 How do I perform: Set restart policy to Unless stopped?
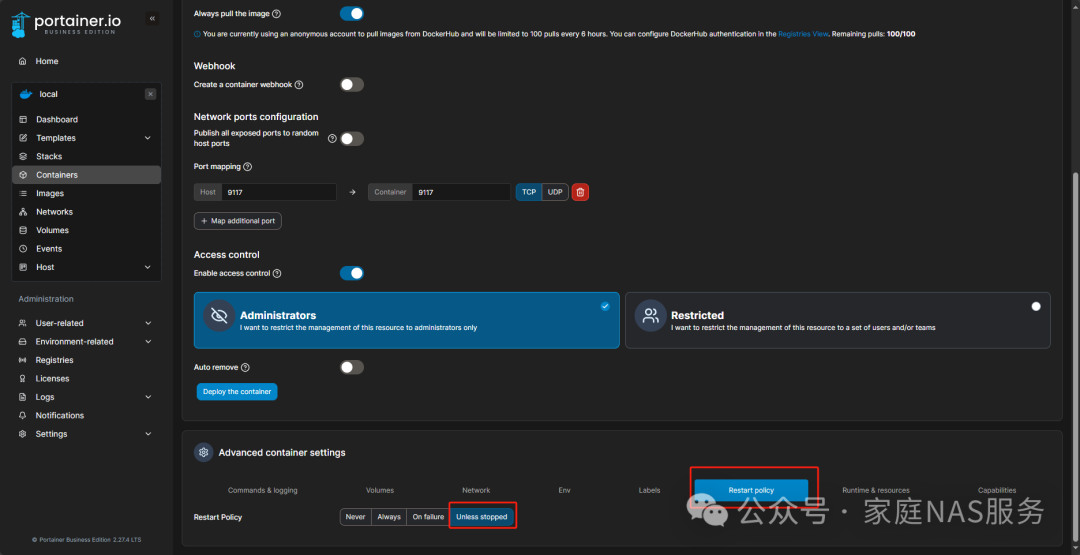[x=481, y=517]
